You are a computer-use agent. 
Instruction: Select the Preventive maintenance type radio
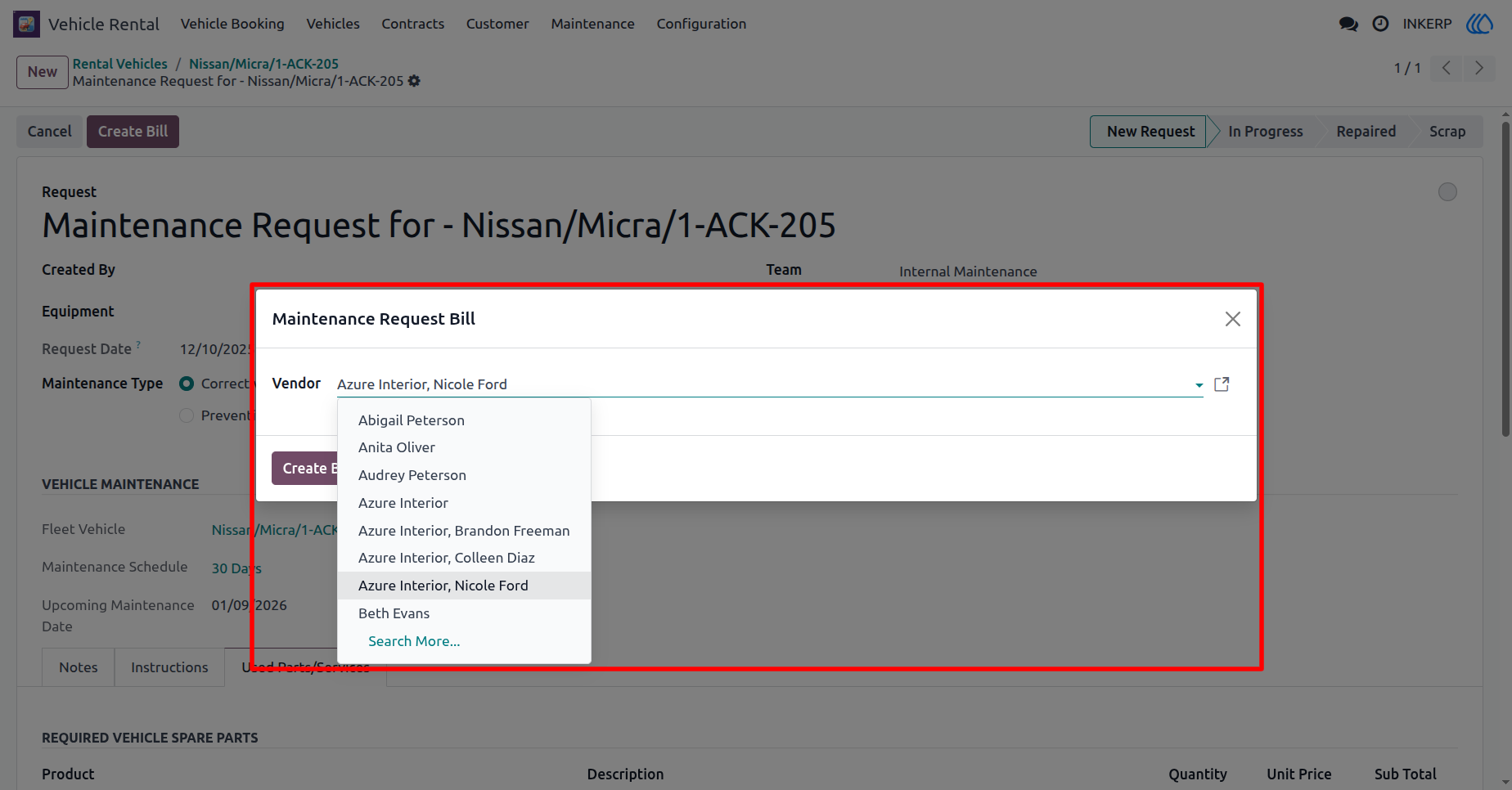tap(187, 415)
